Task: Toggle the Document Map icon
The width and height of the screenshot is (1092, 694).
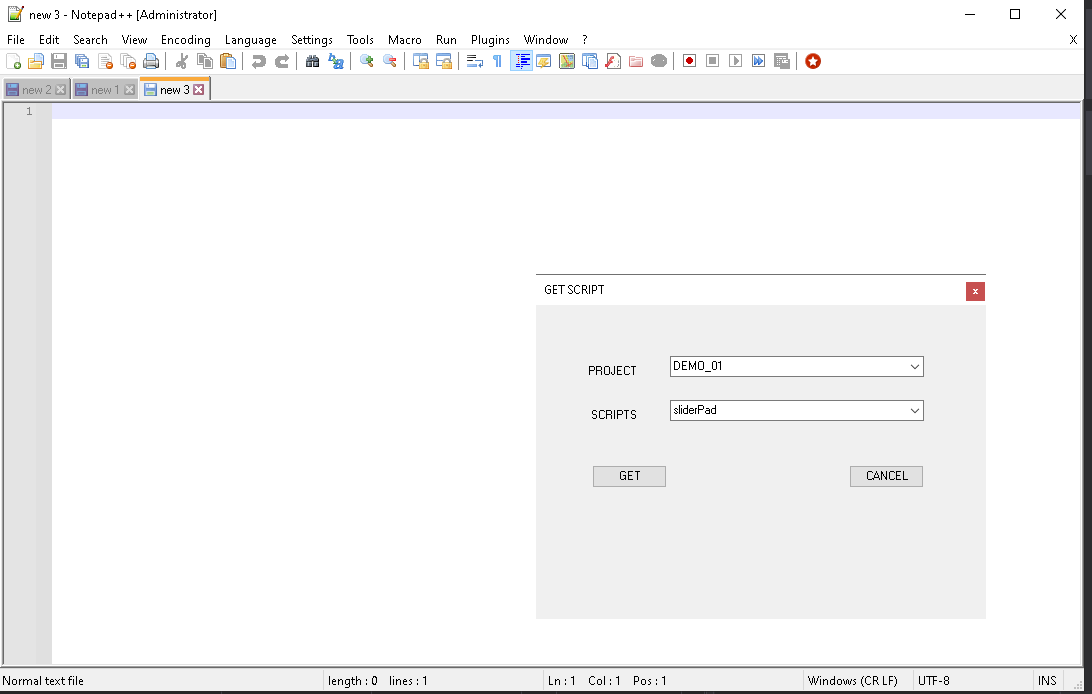Action: (x=567, y=61)
